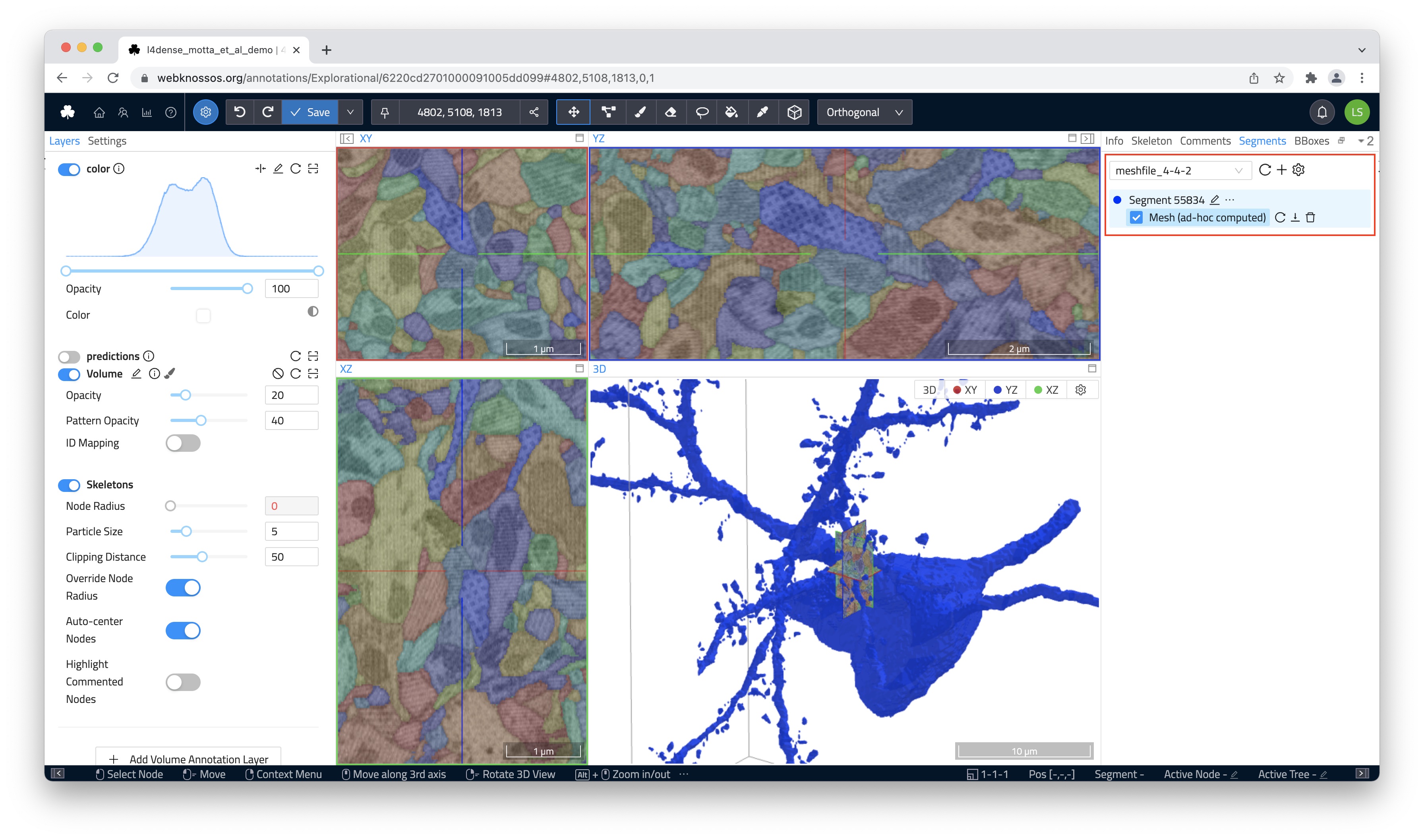Add a new segment with plus icon
This screenshot has height=840, width=1424.
coord(1281,170)
